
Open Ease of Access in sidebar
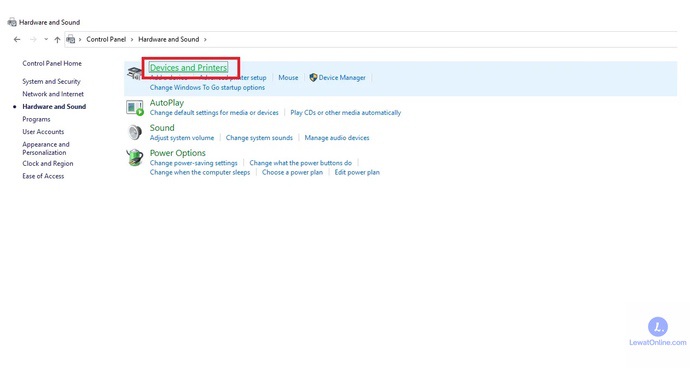pos(43,176)
